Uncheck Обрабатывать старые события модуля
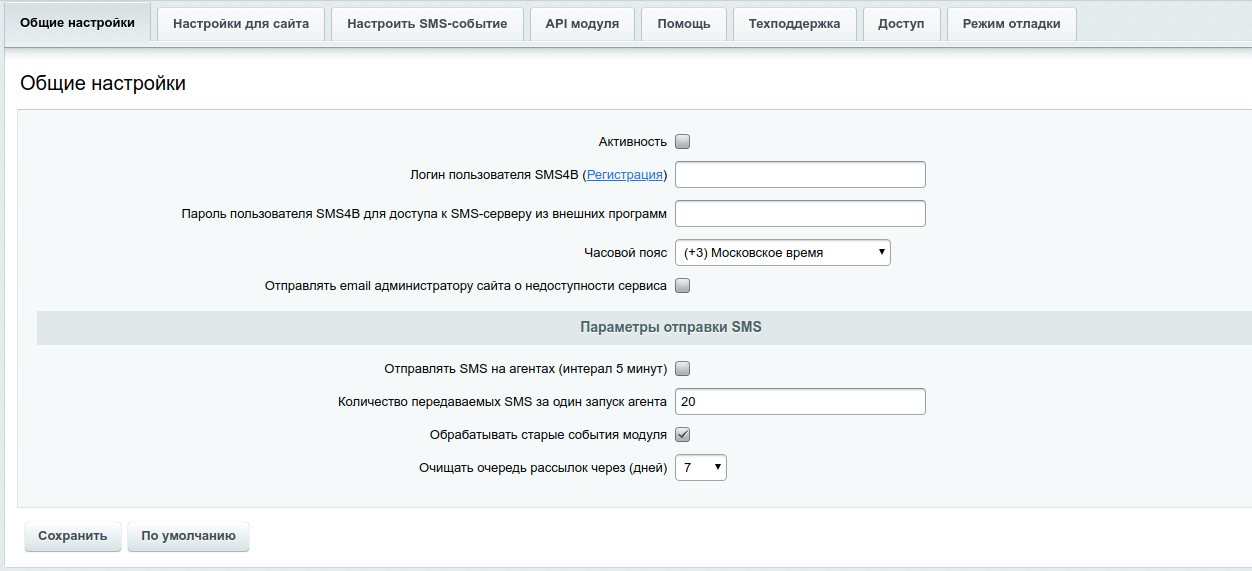Image resolution: width=1252 pixels, height=571 pixels. pos(683,435)
